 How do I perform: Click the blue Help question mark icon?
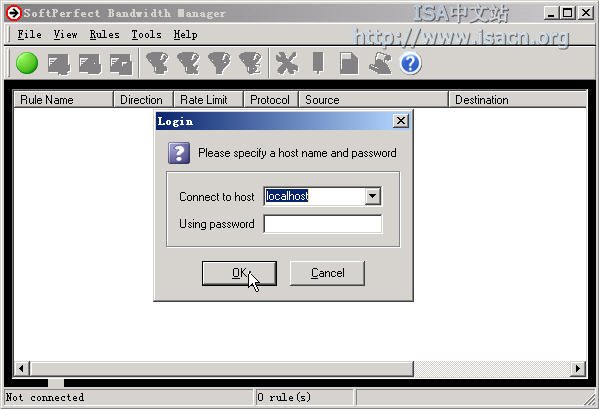[x=411, y=63]
